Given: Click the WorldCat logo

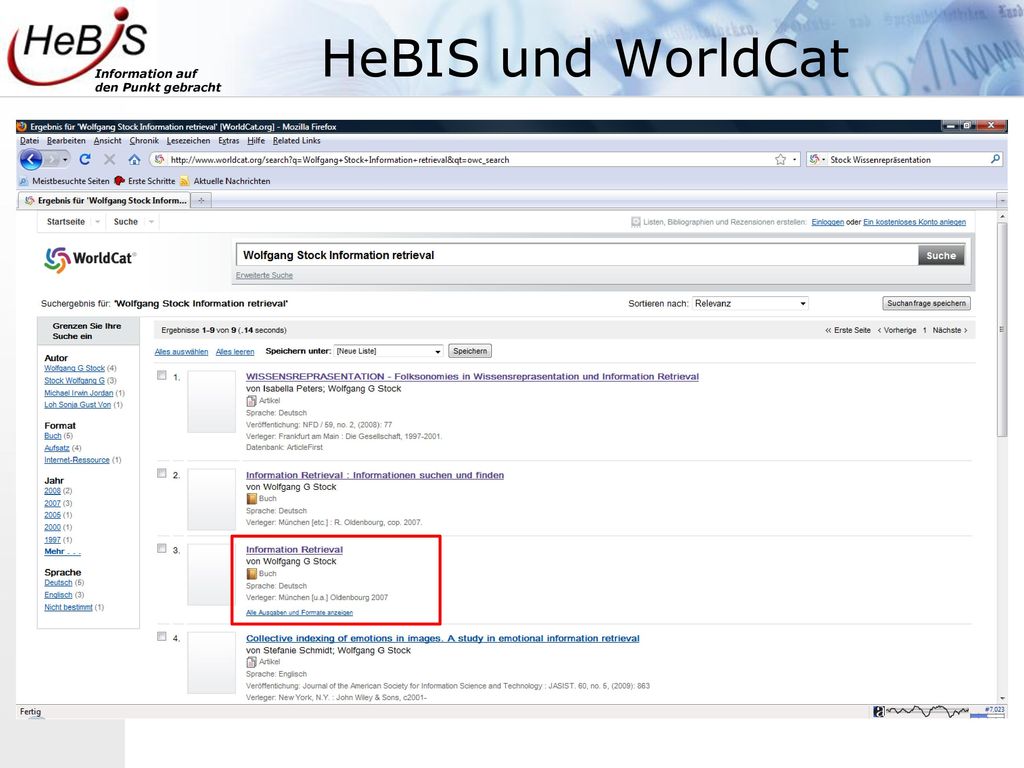Looking at the screenshot, I should coord(89,259).
